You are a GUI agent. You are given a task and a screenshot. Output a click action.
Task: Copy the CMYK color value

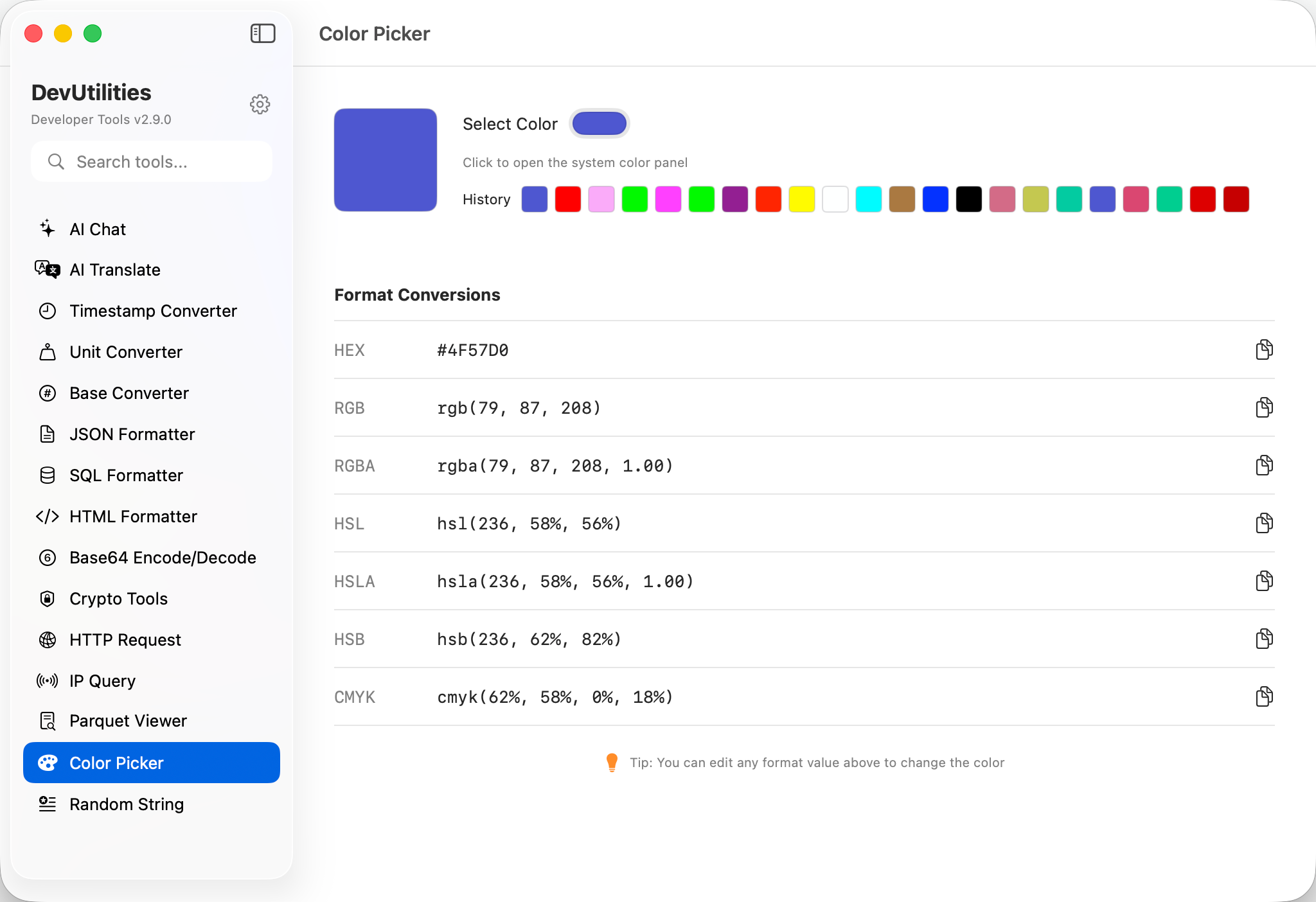pyautogui.click(x=1264, y=696)
